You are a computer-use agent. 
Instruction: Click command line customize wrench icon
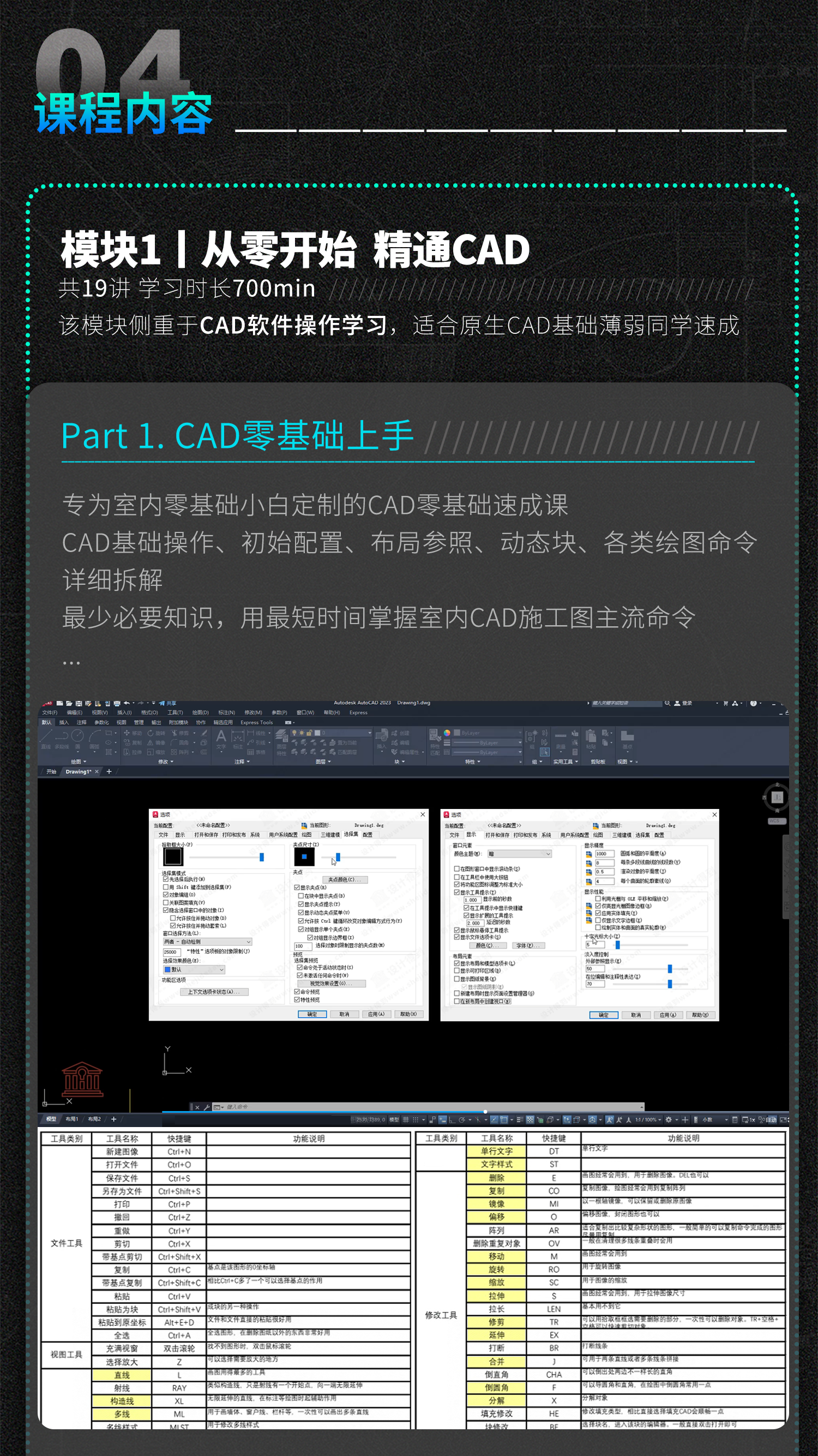[x=207, y=1107]
